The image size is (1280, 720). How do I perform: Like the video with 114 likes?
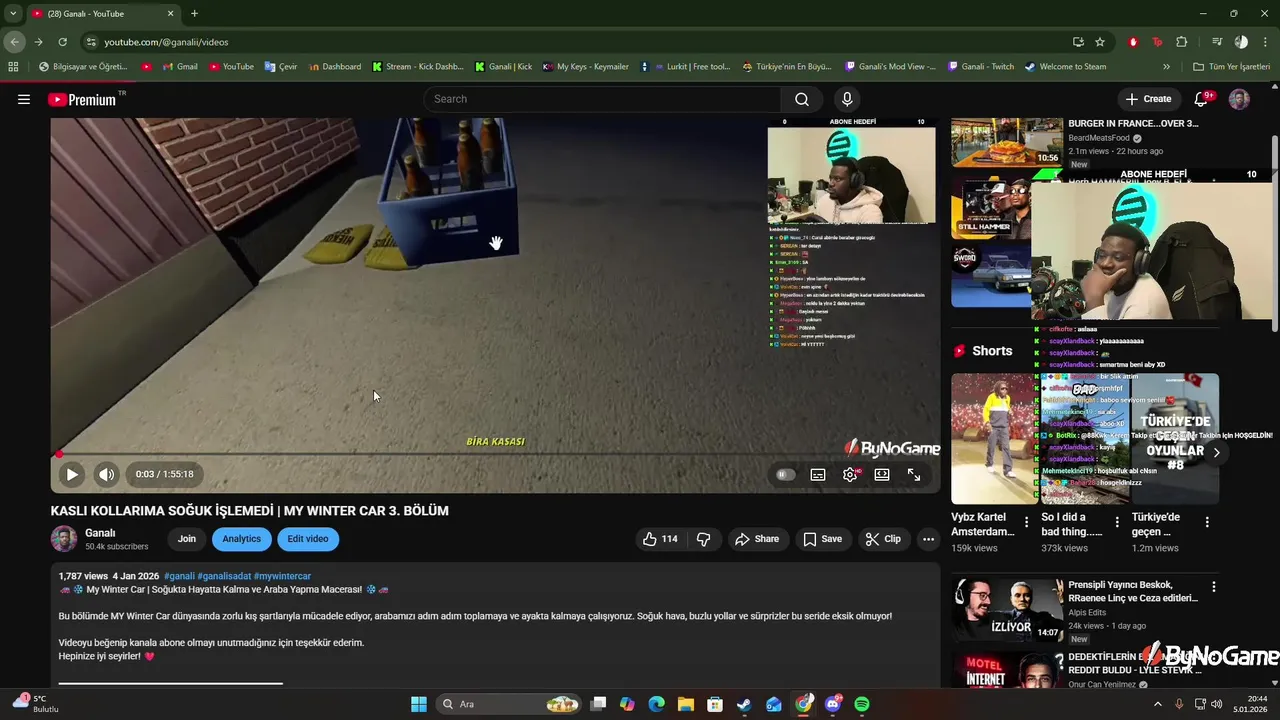coord(660,539)
